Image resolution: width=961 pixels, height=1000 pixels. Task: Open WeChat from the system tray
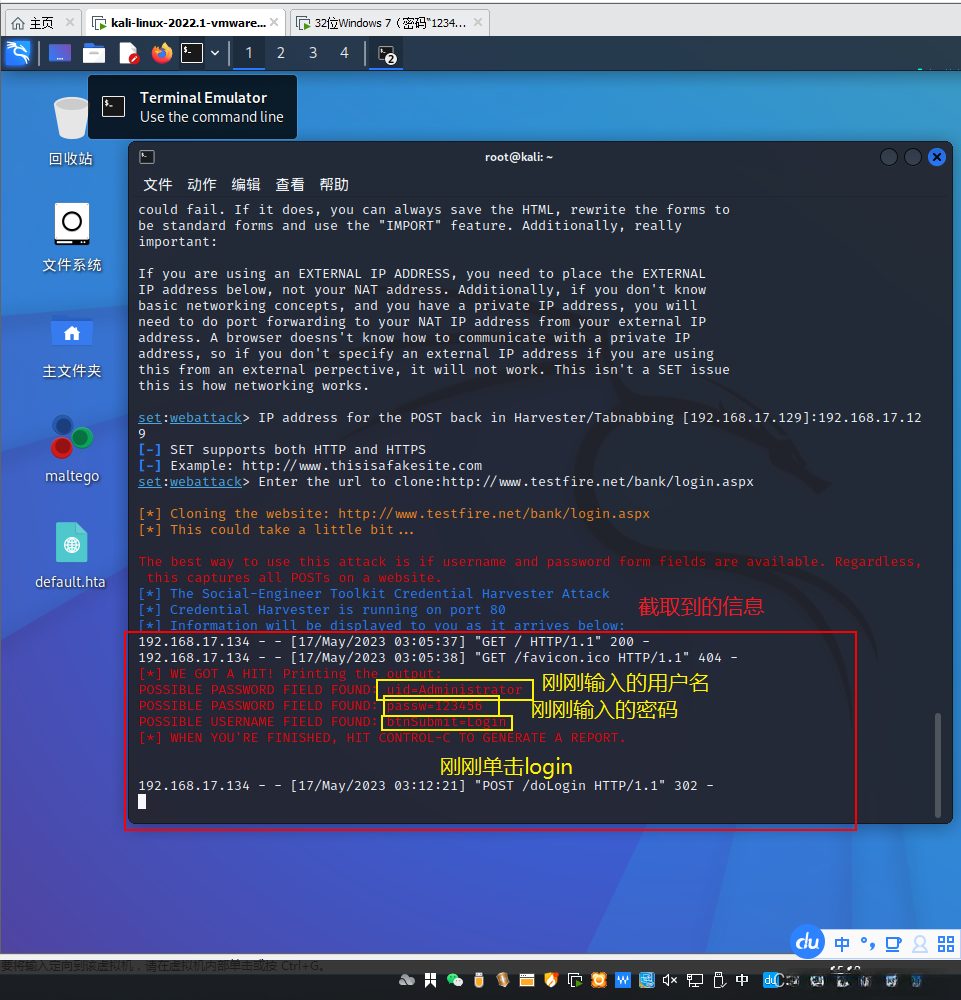[x=455, y=980]
